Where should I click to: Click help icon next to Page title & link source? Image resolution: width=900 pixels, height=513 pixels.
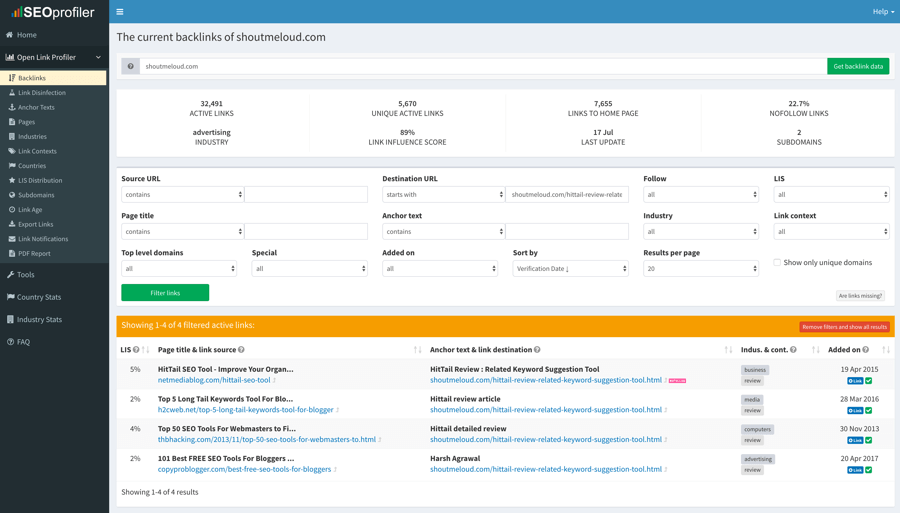[x=241, y=350]
